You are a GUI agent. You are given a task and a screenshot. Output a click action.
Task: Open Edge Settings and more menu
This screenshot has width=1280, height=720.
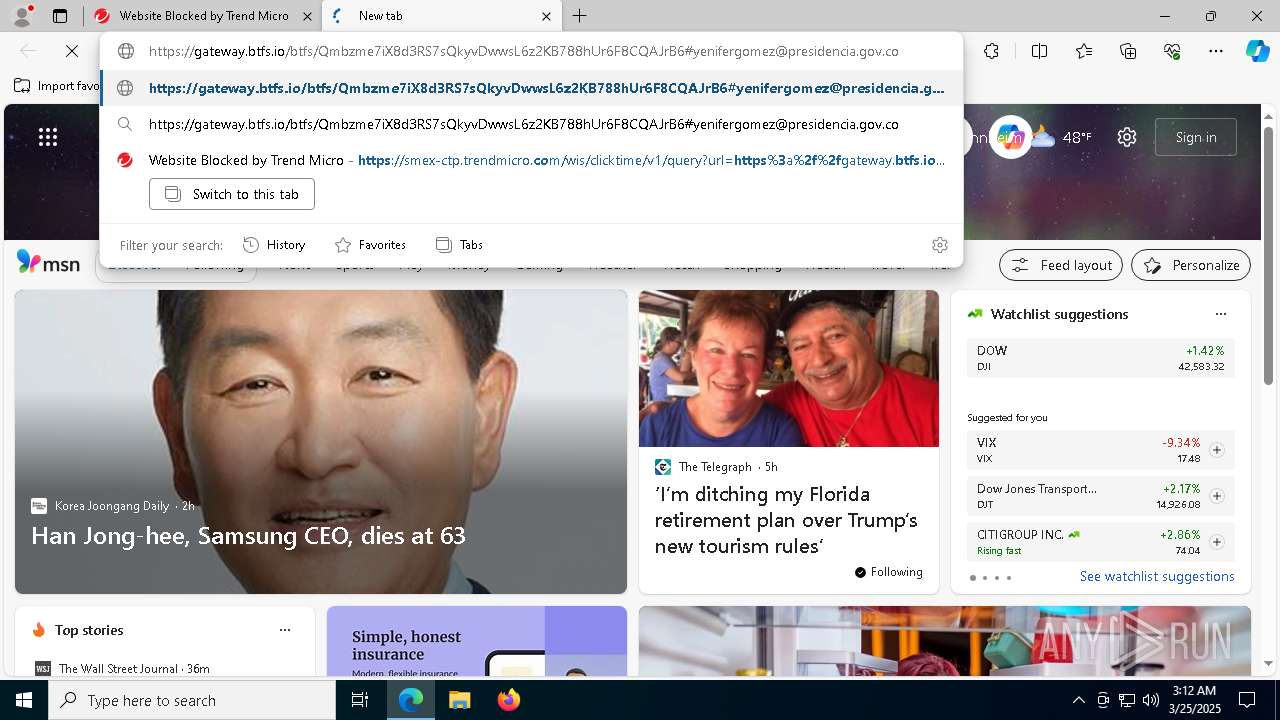click(x=1216, y=51)
